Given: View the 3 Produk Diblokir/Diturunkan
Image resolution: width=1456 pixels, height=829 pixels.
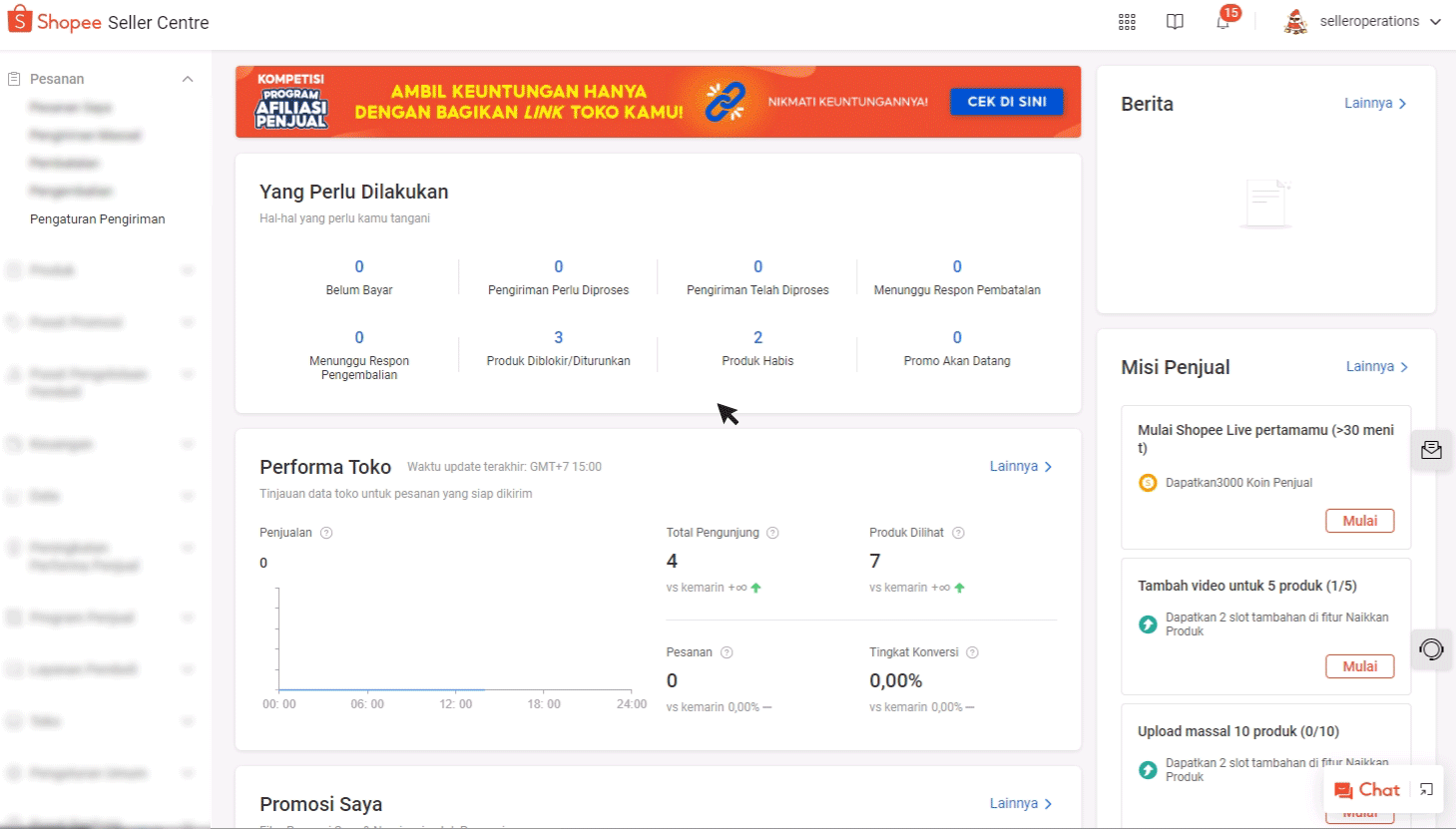Looking at the screenshot, I should pos(558,338).
